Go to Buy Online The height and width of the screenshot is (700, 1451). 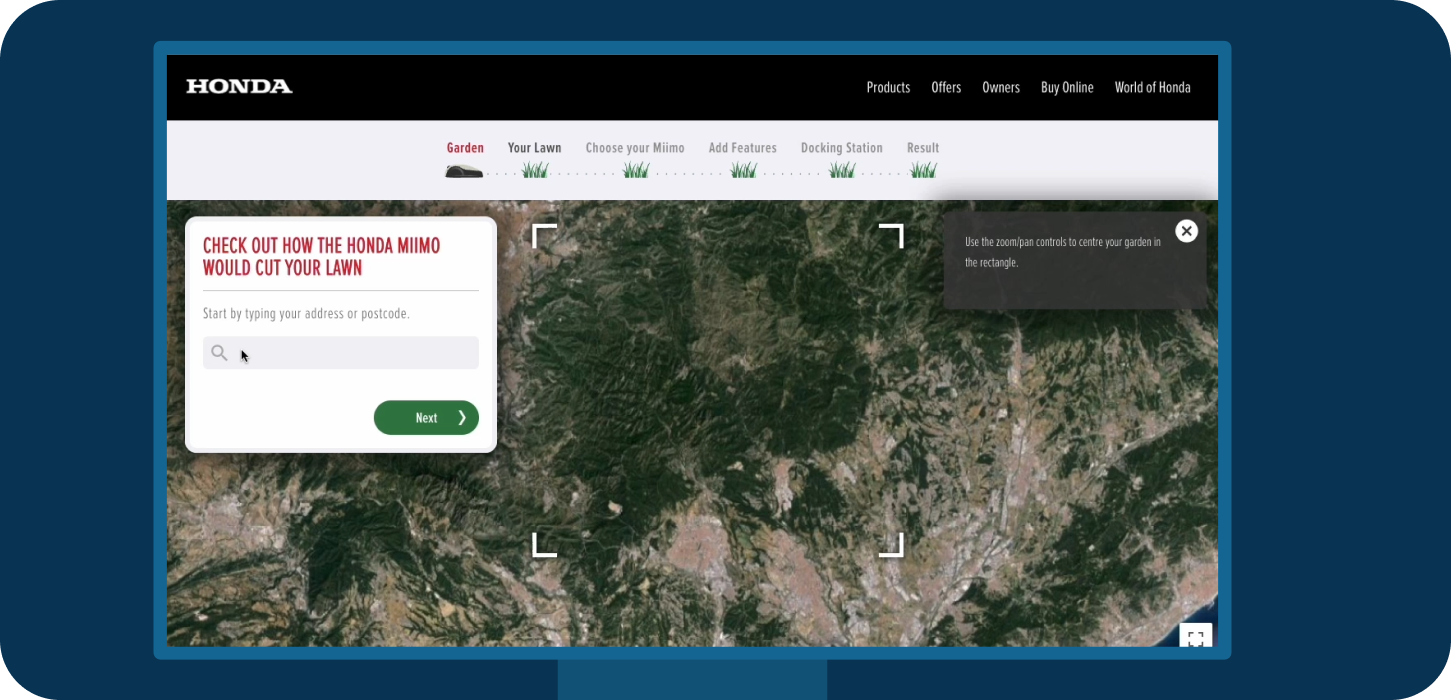click(x=1067, y=88)
